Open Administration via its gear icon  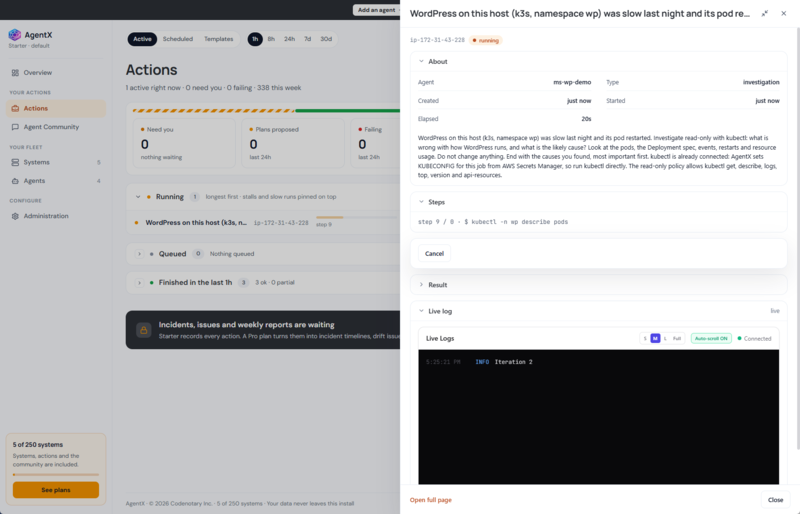pos(15,216)
